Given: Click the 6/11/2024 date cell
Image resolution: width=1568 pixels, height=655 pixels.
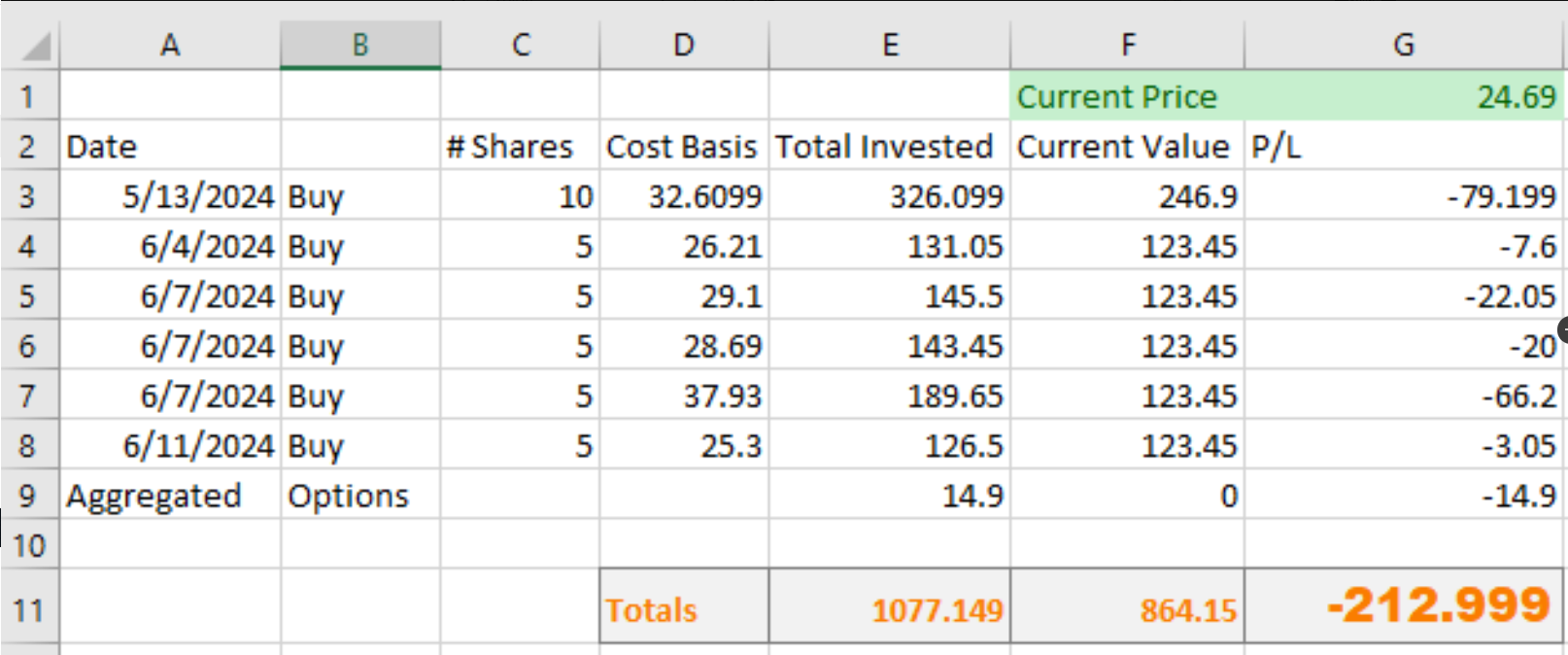Looking at the screenshot, I should tap(170, 445).
